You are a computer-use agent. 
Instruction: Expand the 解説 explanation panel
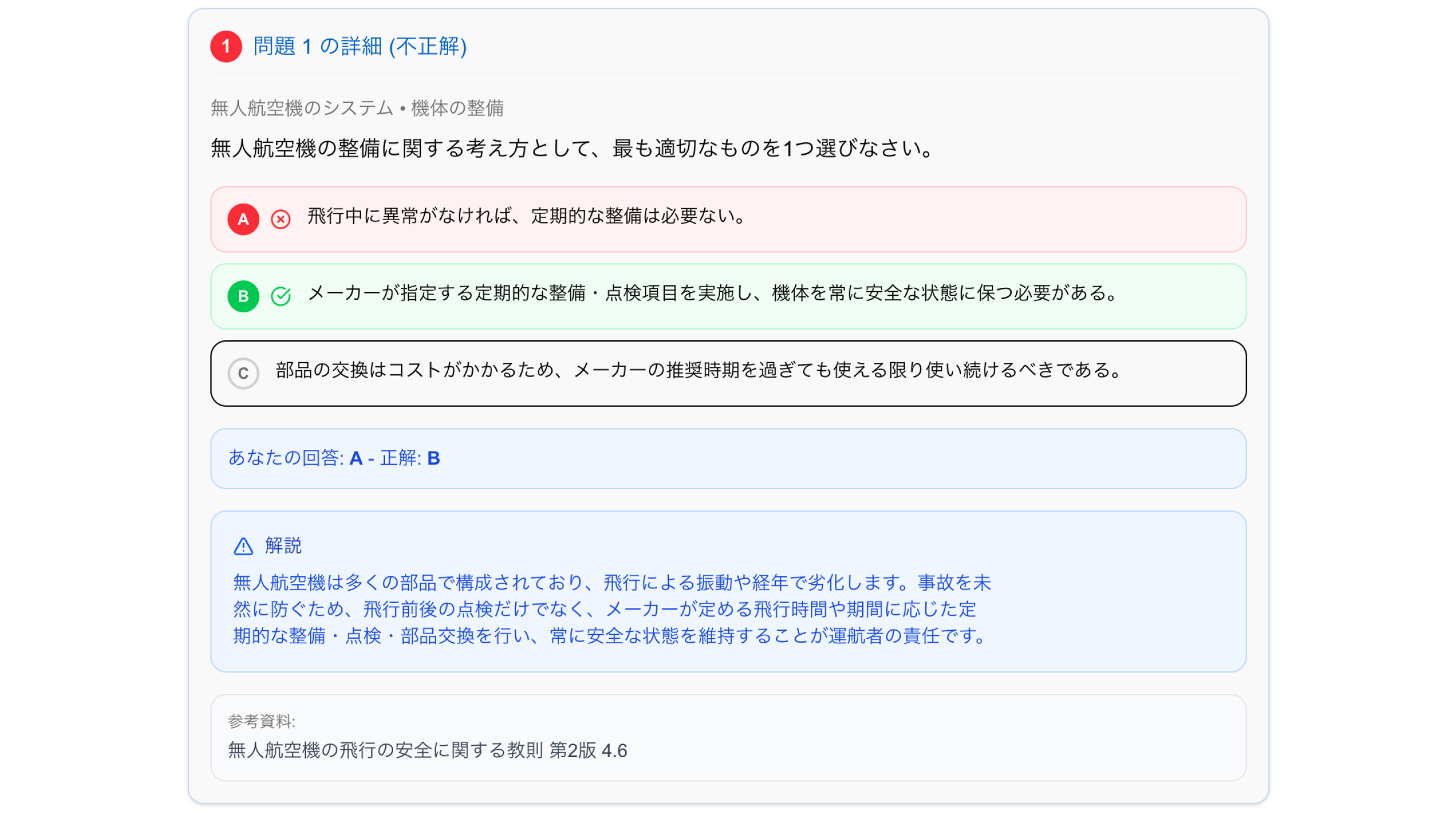click(x=283, y=546)
